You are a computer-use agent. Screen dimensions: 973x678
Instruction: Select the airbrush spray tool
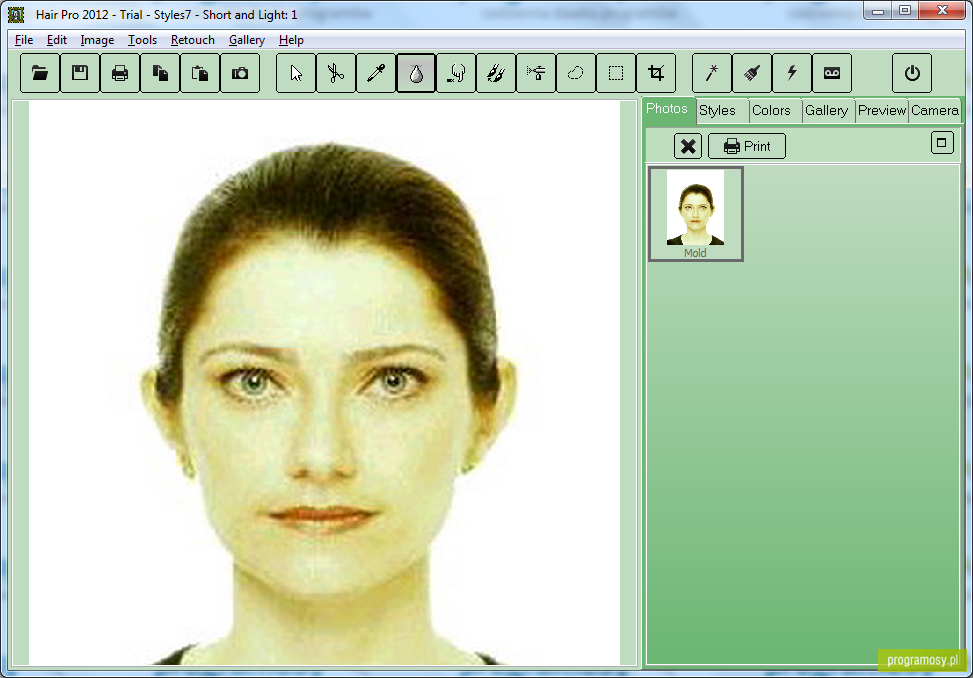536,73
